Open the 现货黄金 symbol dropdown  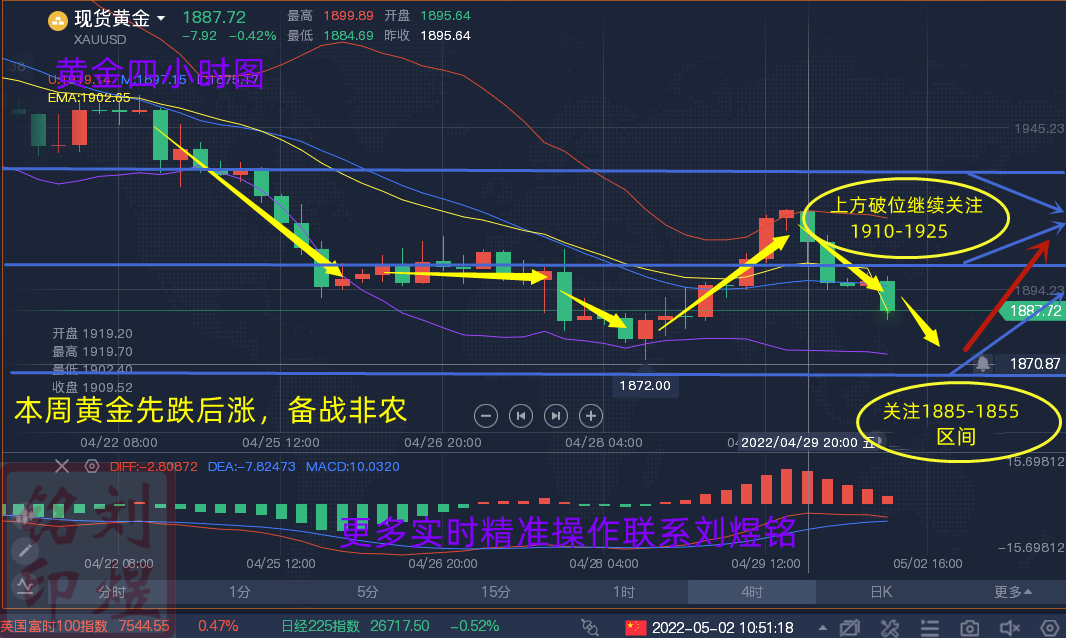(161, 18)
